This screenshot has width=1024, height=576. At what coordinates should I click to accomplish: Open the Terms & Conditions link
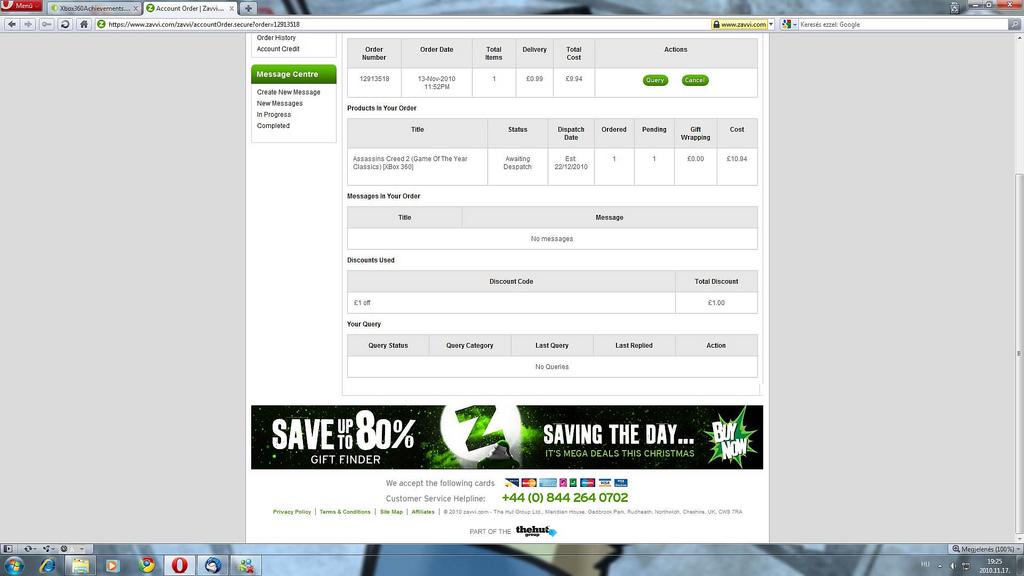tap(345, 512)
